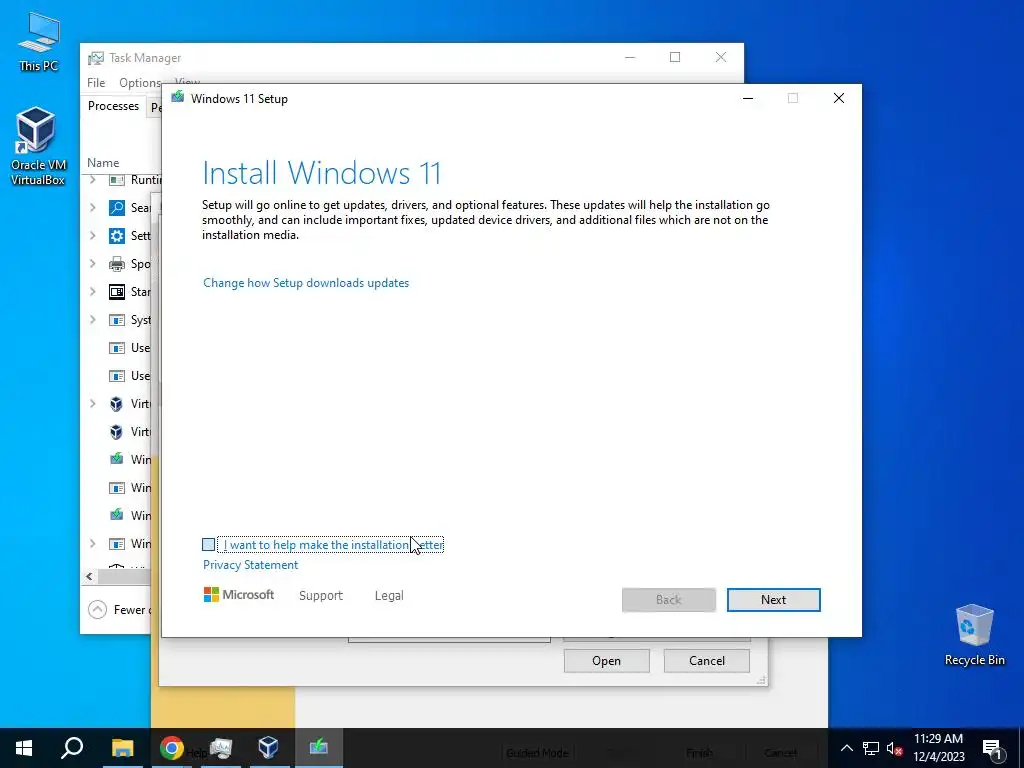
Task: Maximize the Task Manager window
Action: (675, 57)
